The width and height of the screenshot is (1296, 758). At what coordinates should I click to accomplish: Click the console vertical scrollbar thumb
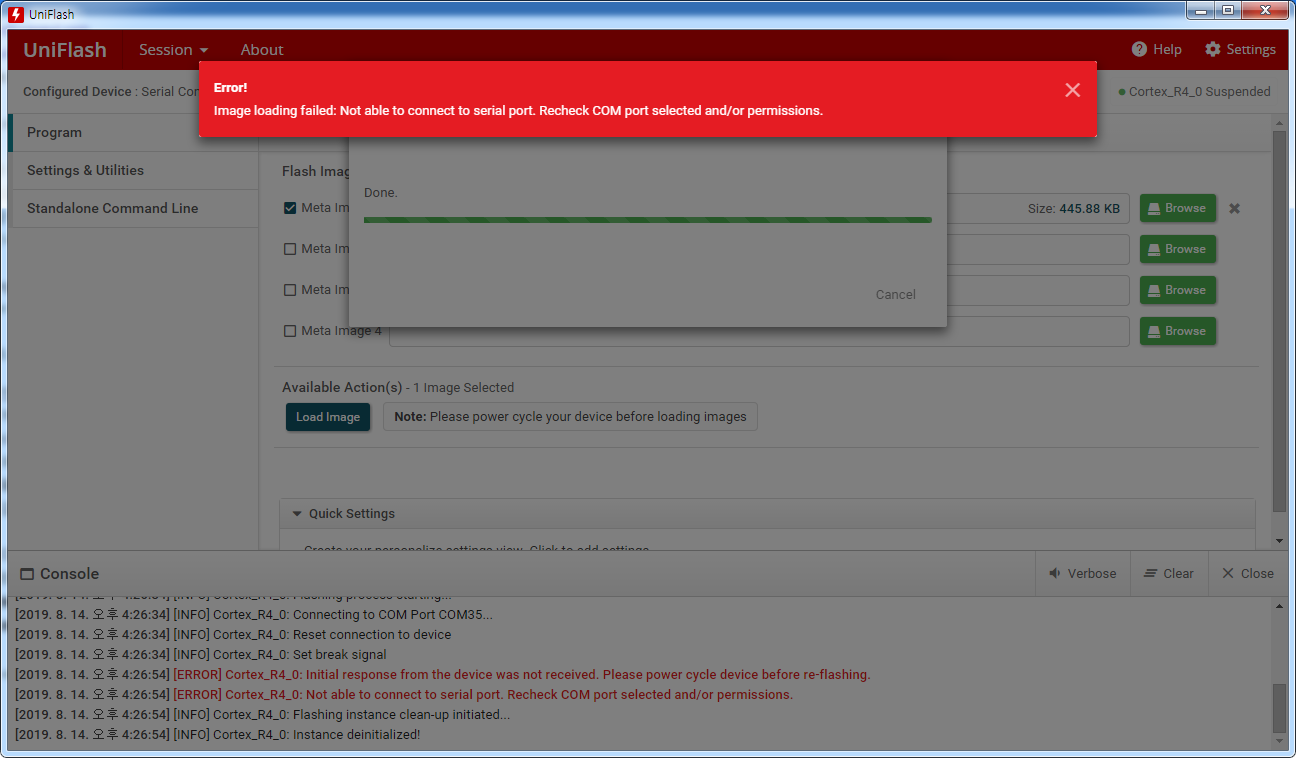(x=1279, y=709)
